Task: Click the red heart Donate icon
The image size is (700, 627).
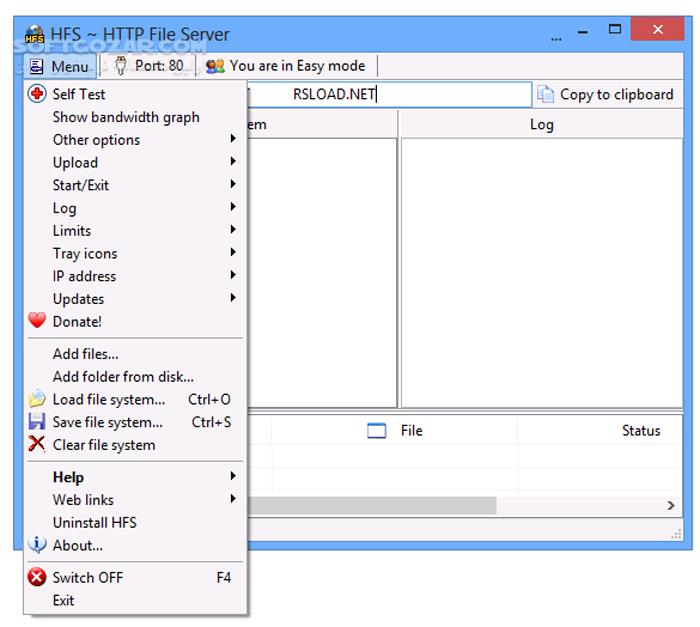Action: (37, 320)
